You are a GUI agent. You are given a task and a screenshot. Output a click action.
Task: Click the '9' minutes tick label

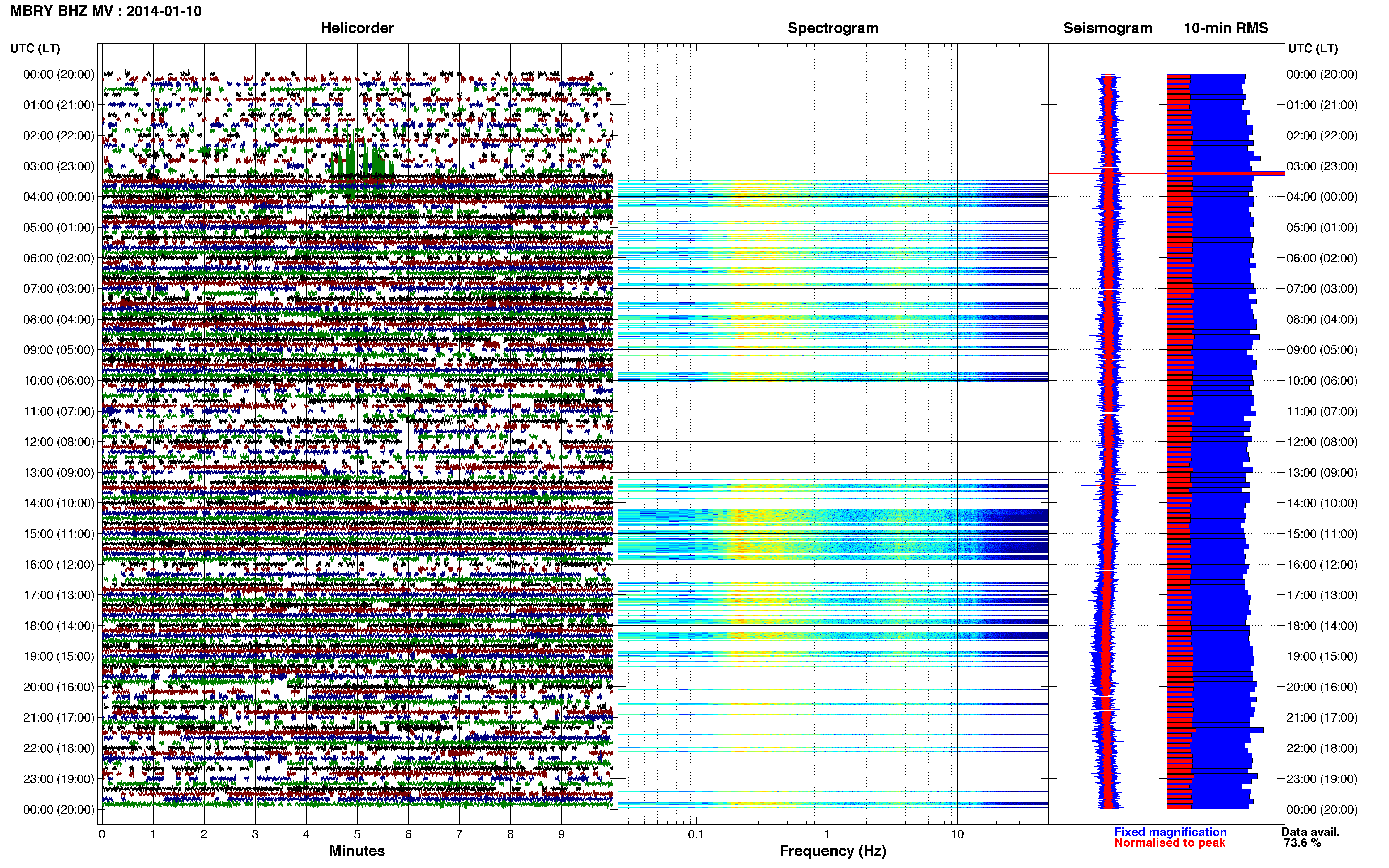click(561, 834)
